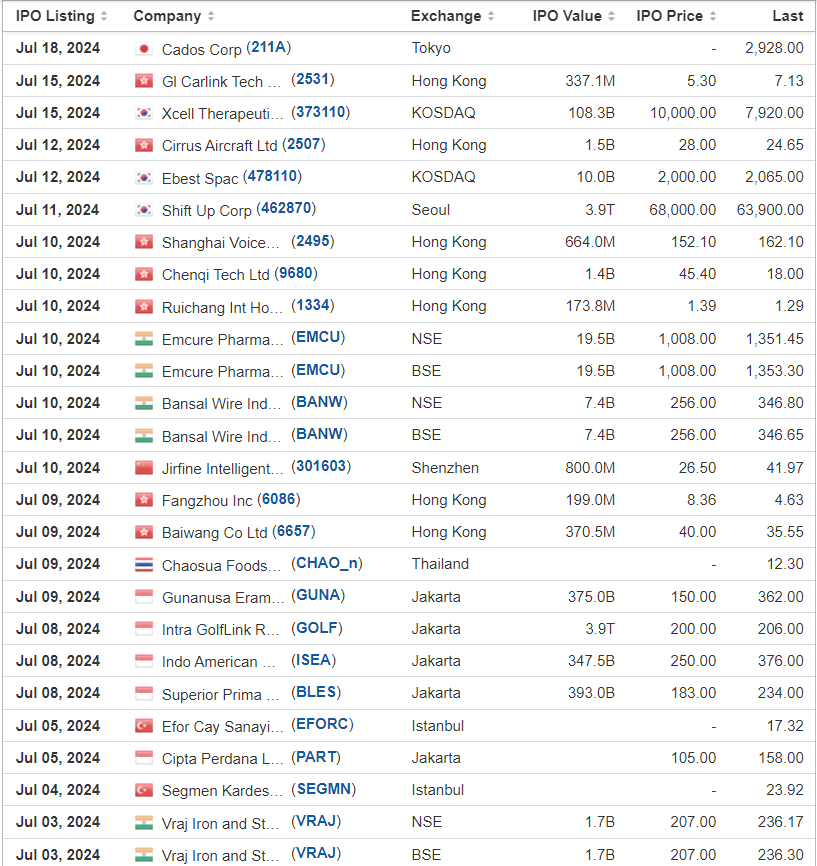This screenshot has height=866, width=817.
Task: Click Thailand flag beside Chaosua Foods
Action: click(x=144, y=565)
